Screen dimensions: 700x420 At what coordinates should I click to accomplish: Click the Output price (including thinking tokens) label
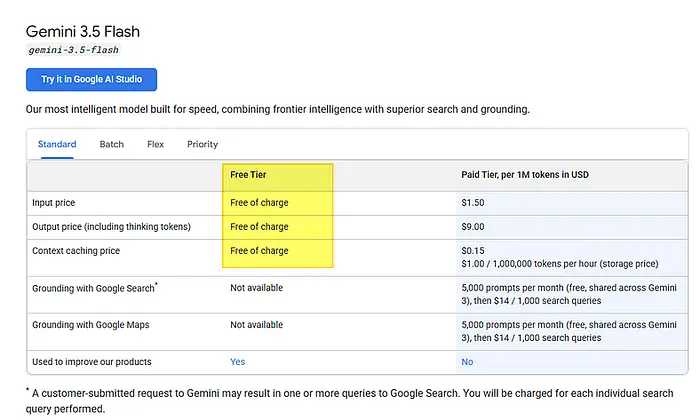(x=111, y=227)
